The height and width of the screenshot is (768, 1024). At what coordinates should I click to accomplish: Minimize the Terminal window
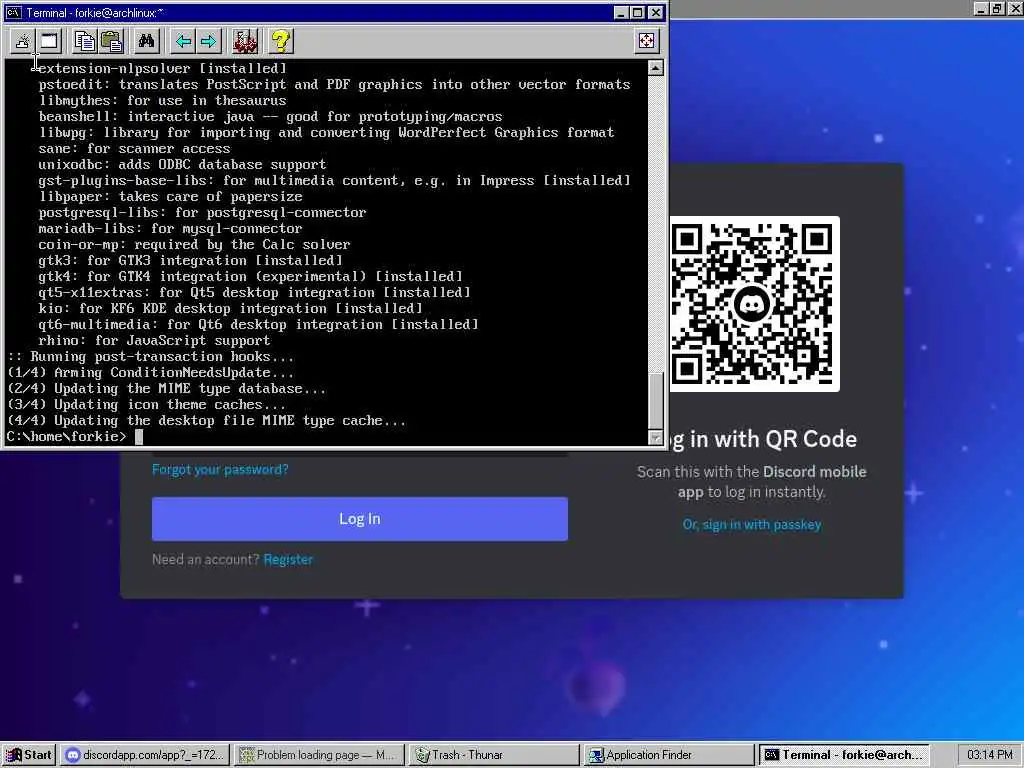(621, 12)
